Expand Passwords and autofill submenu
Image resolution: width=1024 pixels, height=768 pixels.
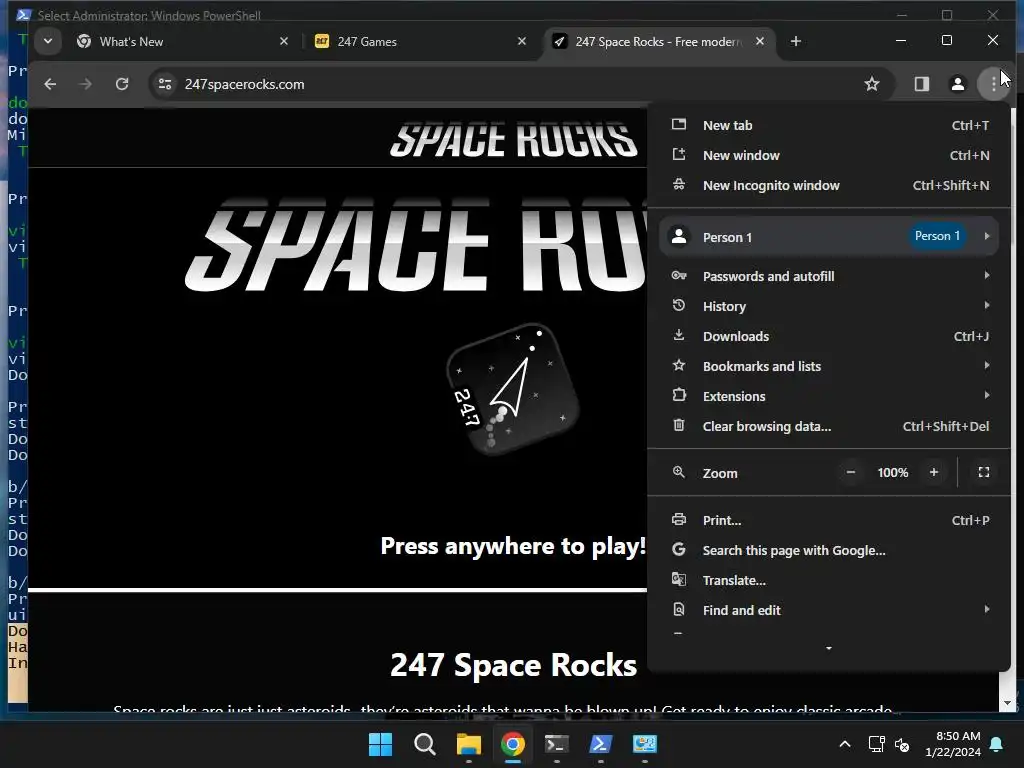(829, 276)
